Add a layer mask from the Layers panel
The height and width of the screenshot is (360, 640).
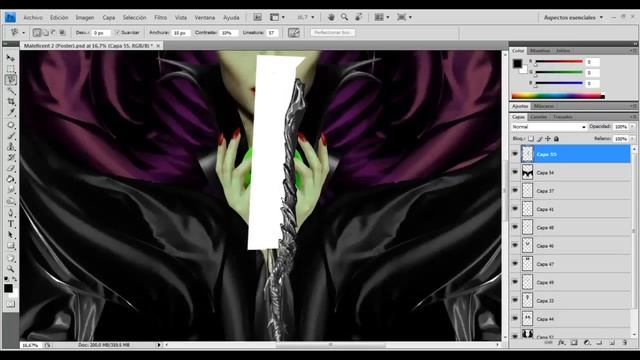tap(574, 343)
